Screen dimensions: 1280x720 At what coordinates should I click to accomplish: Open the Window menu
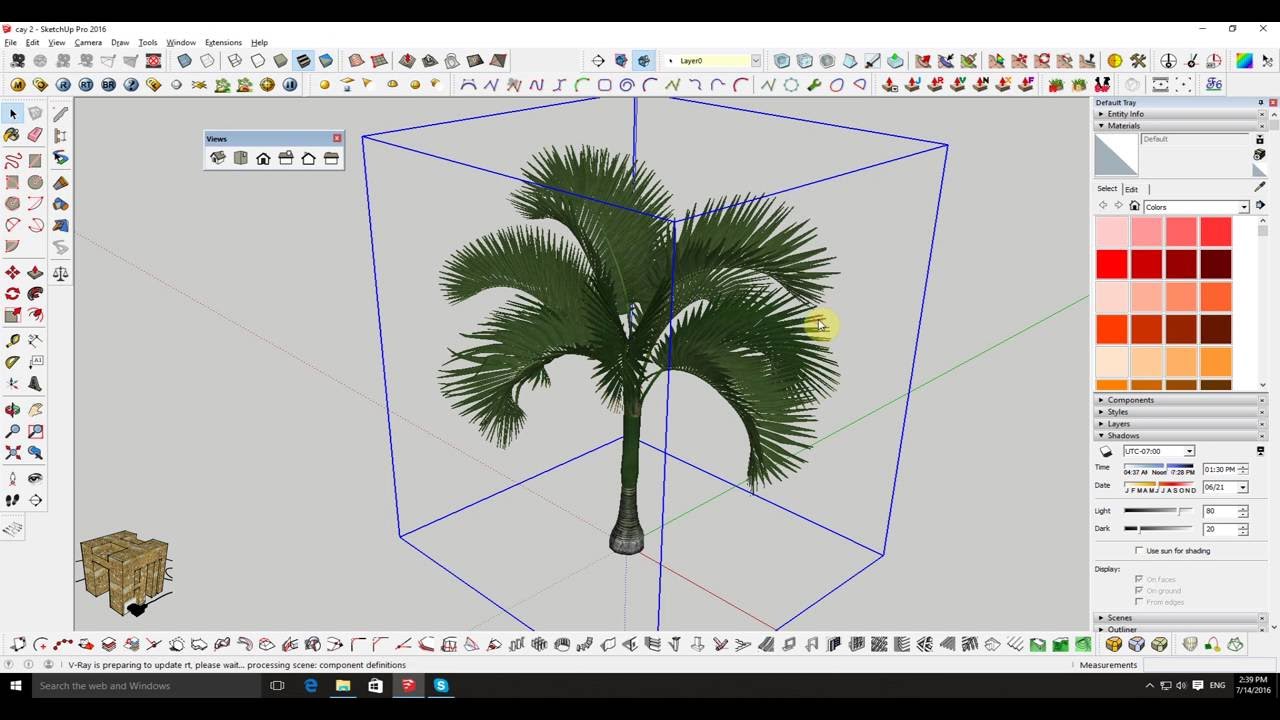click(181, 43)
